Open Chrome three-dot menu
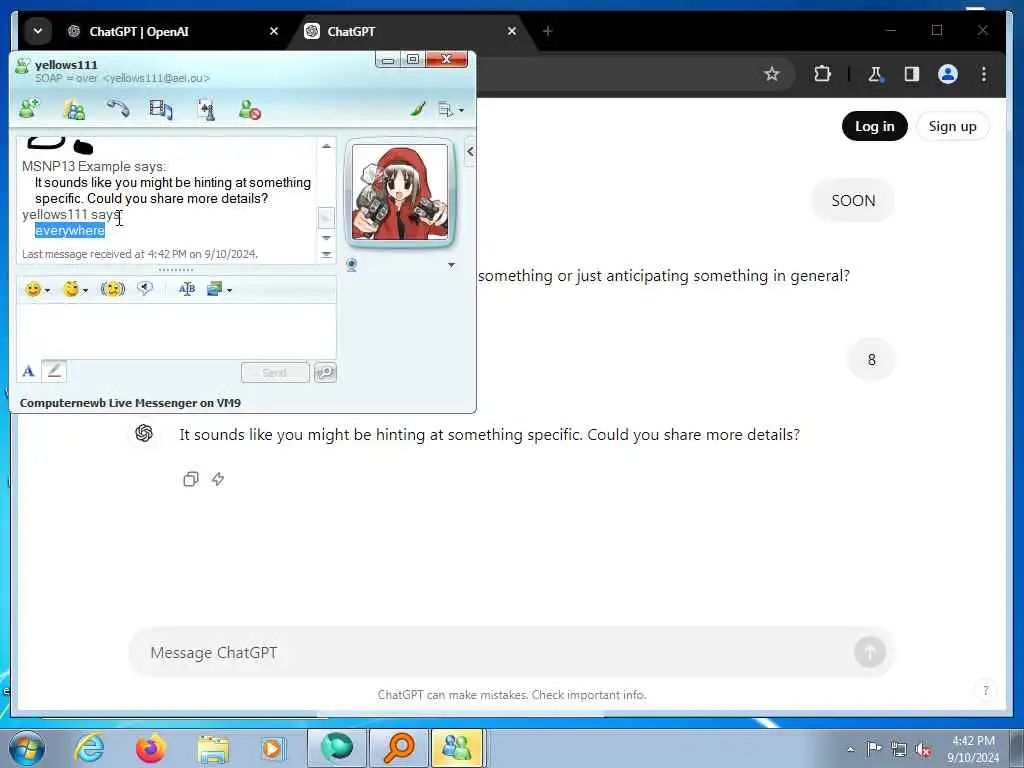Viewport: 1024px width, 768px height. click(x=984, y=74)
